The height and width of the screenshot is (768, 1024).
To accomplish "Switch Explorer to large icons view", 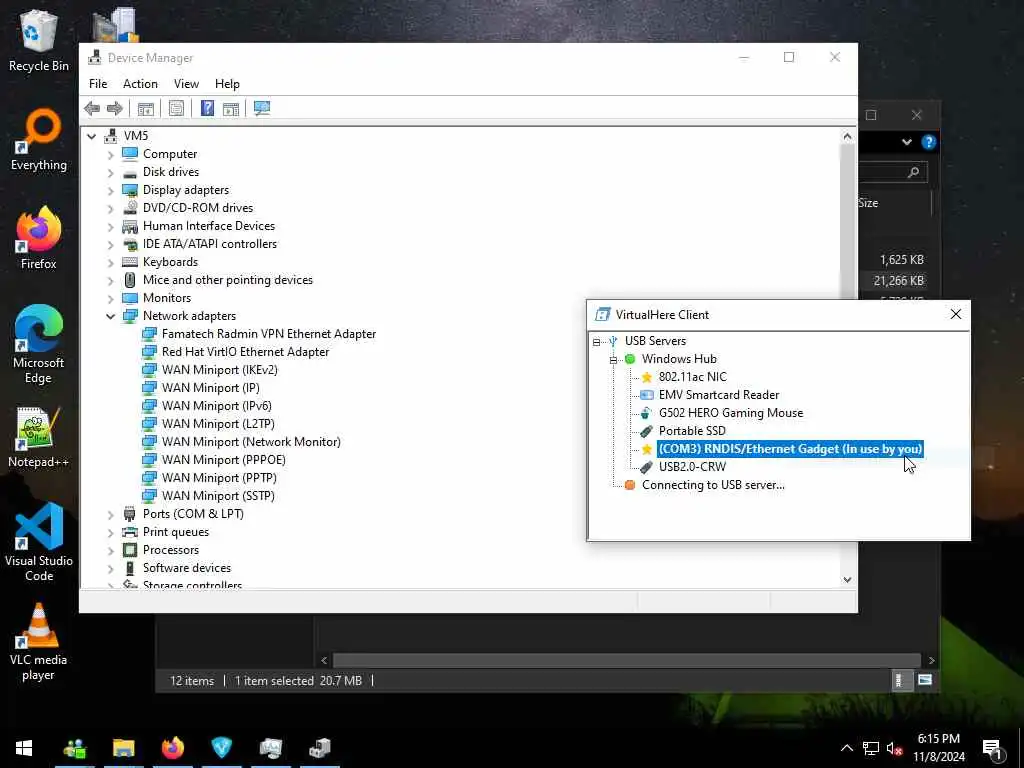I will pyautogui.click(x=925, y=680).
